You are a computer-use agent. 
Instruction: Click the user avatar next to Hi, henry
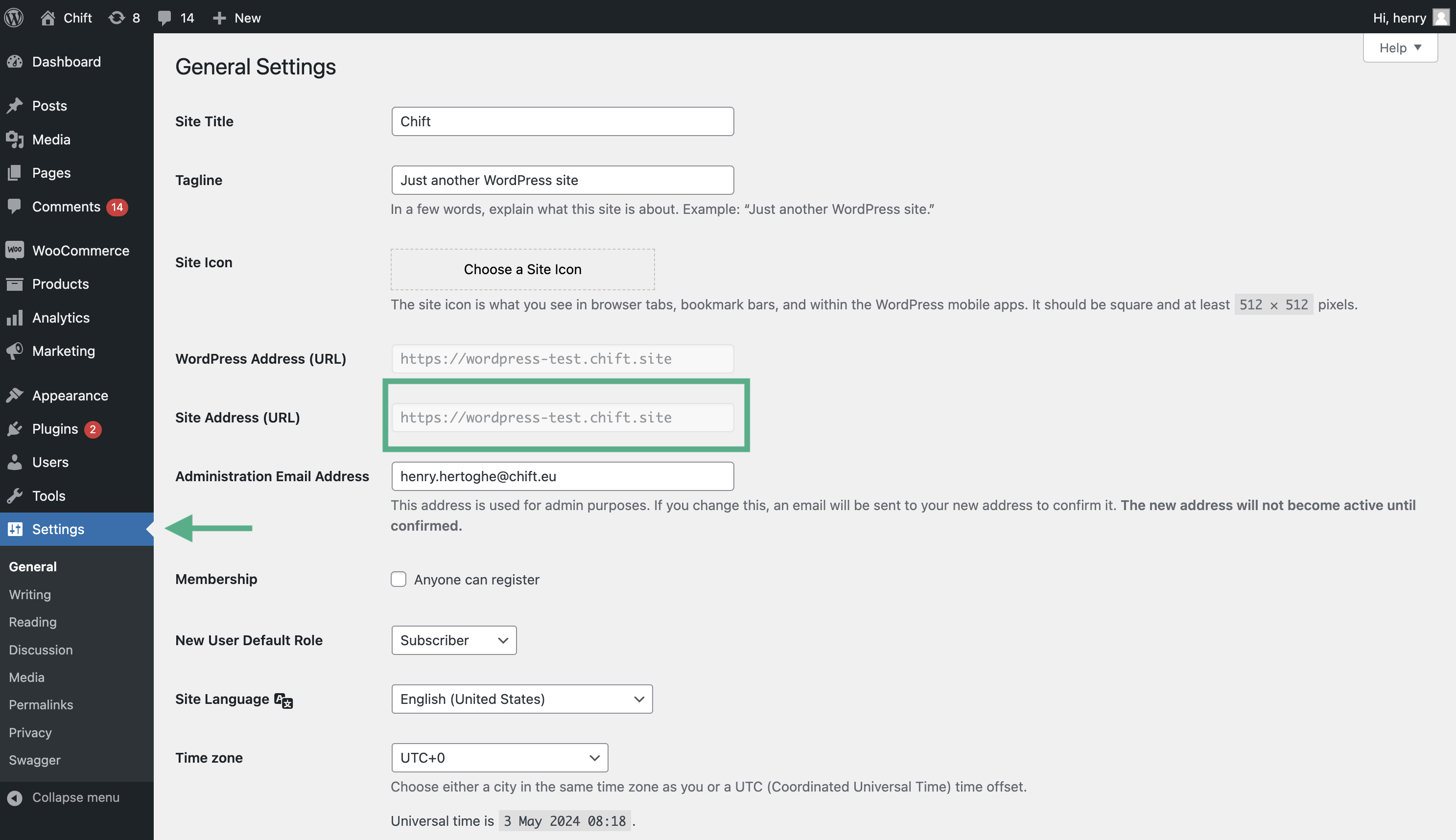click(1440, 17)
